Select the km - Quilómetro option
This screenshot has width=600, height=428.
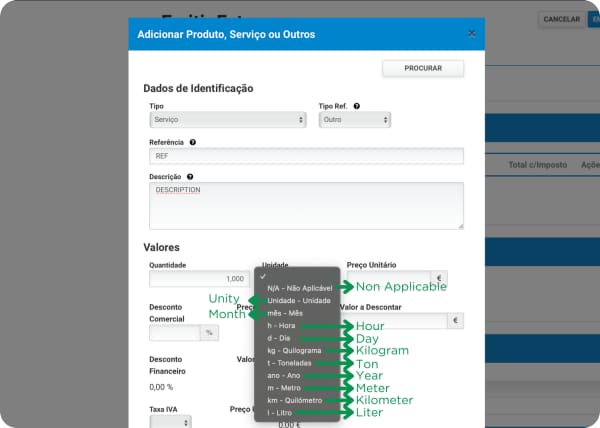tap(297, 400)
